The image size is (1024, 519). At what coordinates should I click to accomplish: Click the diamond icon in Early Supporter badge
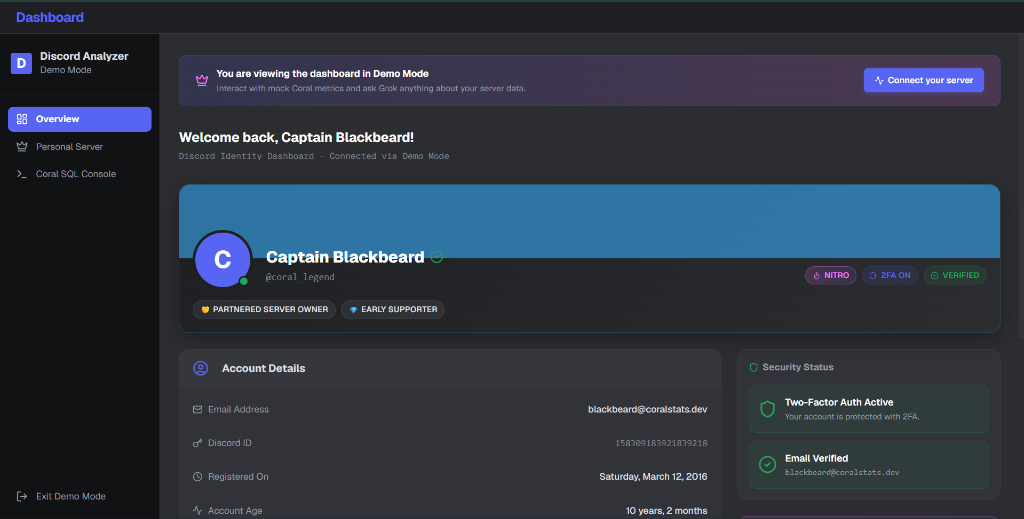353,309
